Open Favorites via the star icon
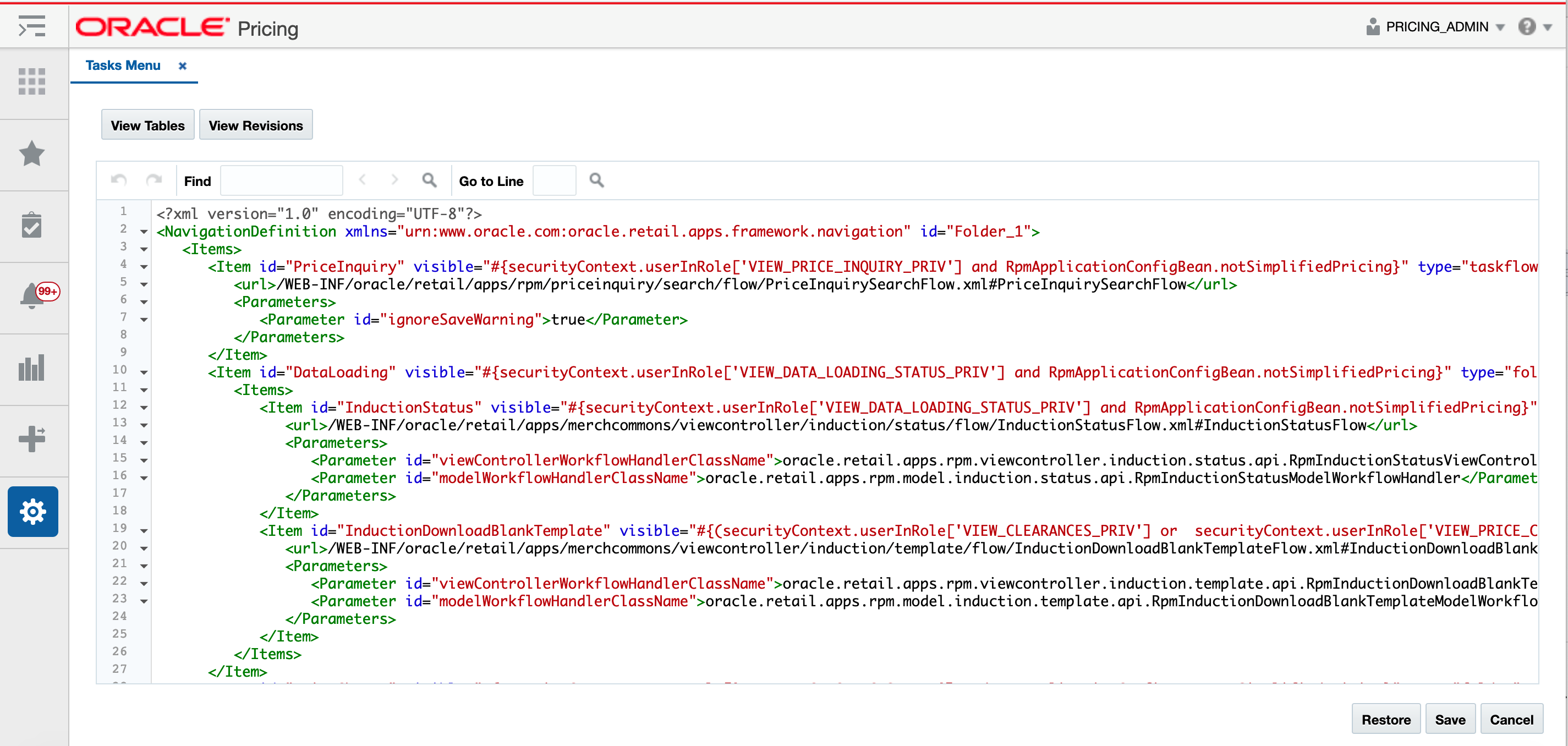This screenshot has height=746, width=1568. click(32, 154)
